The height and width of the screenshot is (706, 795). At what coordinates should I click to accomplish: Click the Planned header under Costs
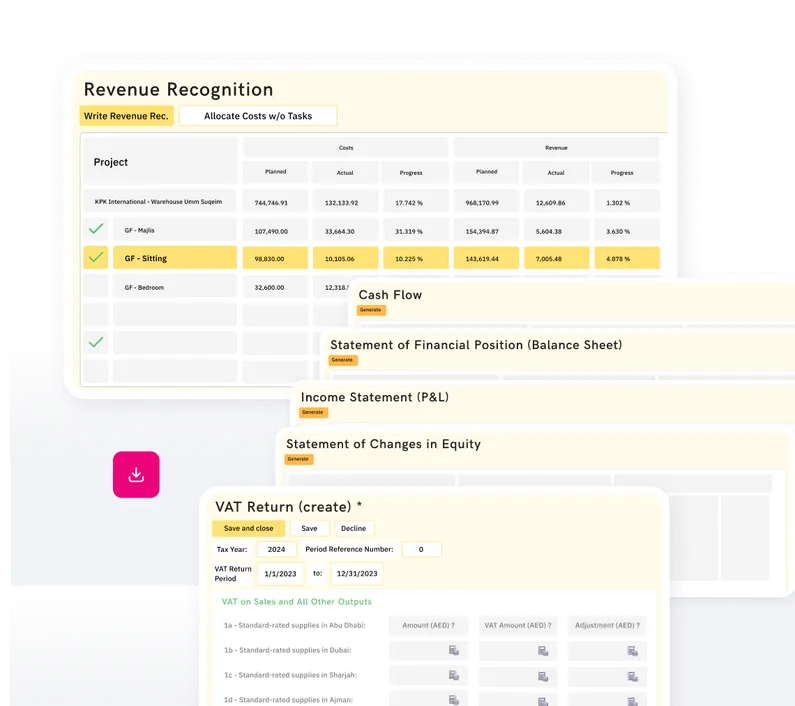[x=275, y=172]
